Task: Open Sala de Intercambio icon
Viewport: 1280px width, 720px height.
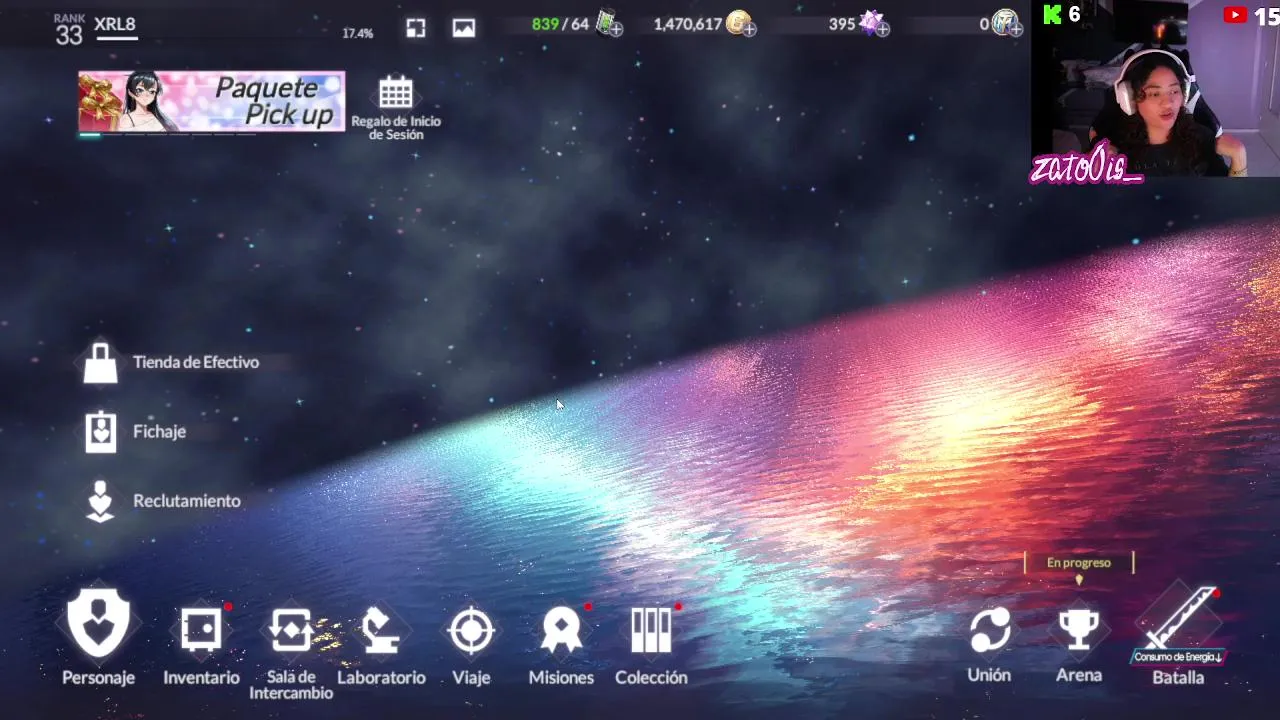Action: coord(291,631)
